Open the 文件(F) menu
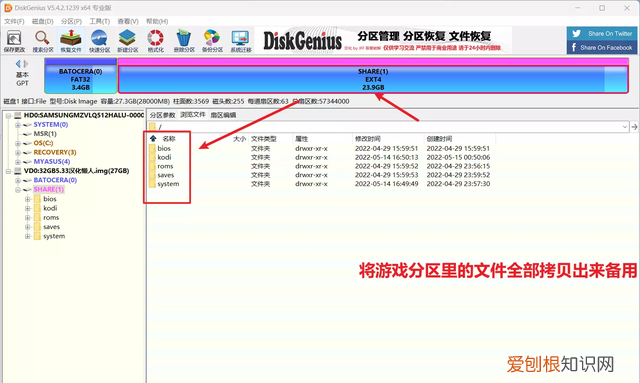This screenshot has height=383, width=640. [x=14, y=21]
